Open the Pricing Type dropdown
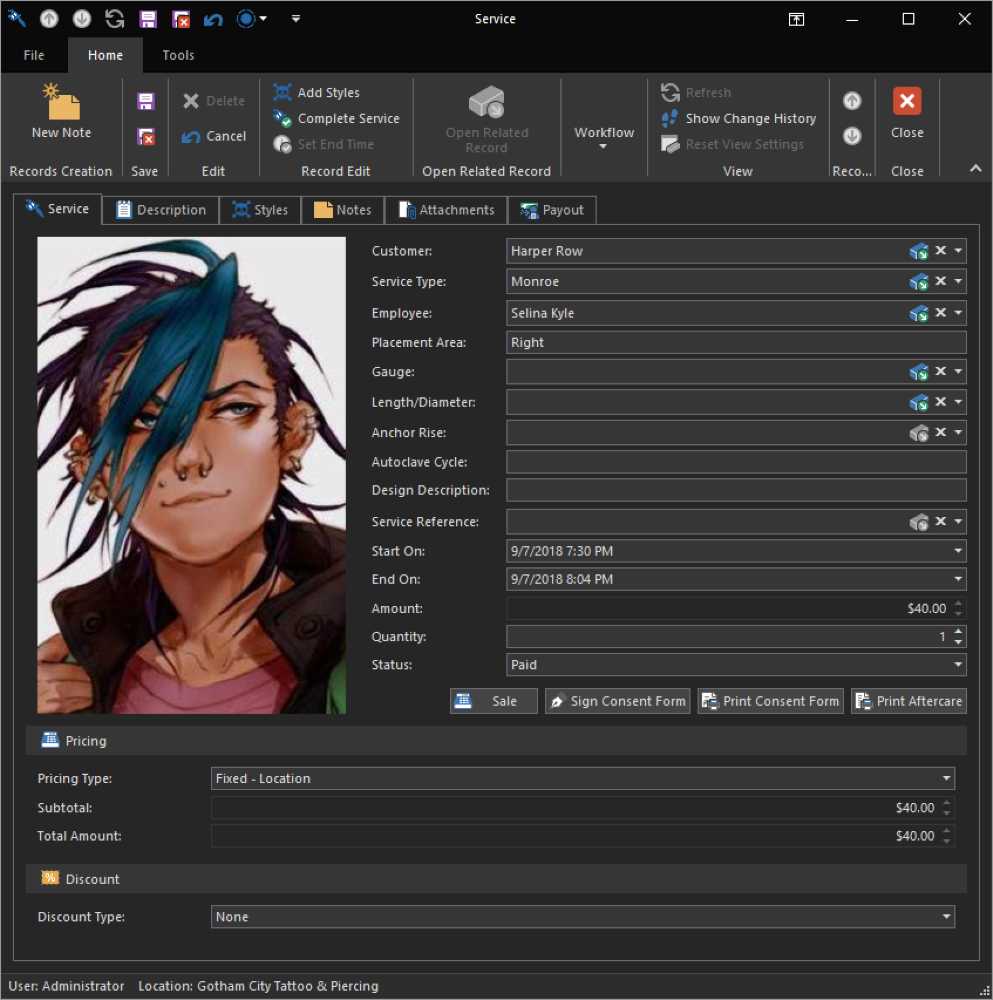Screen dimensions: 993x1000 coord(946,778)
